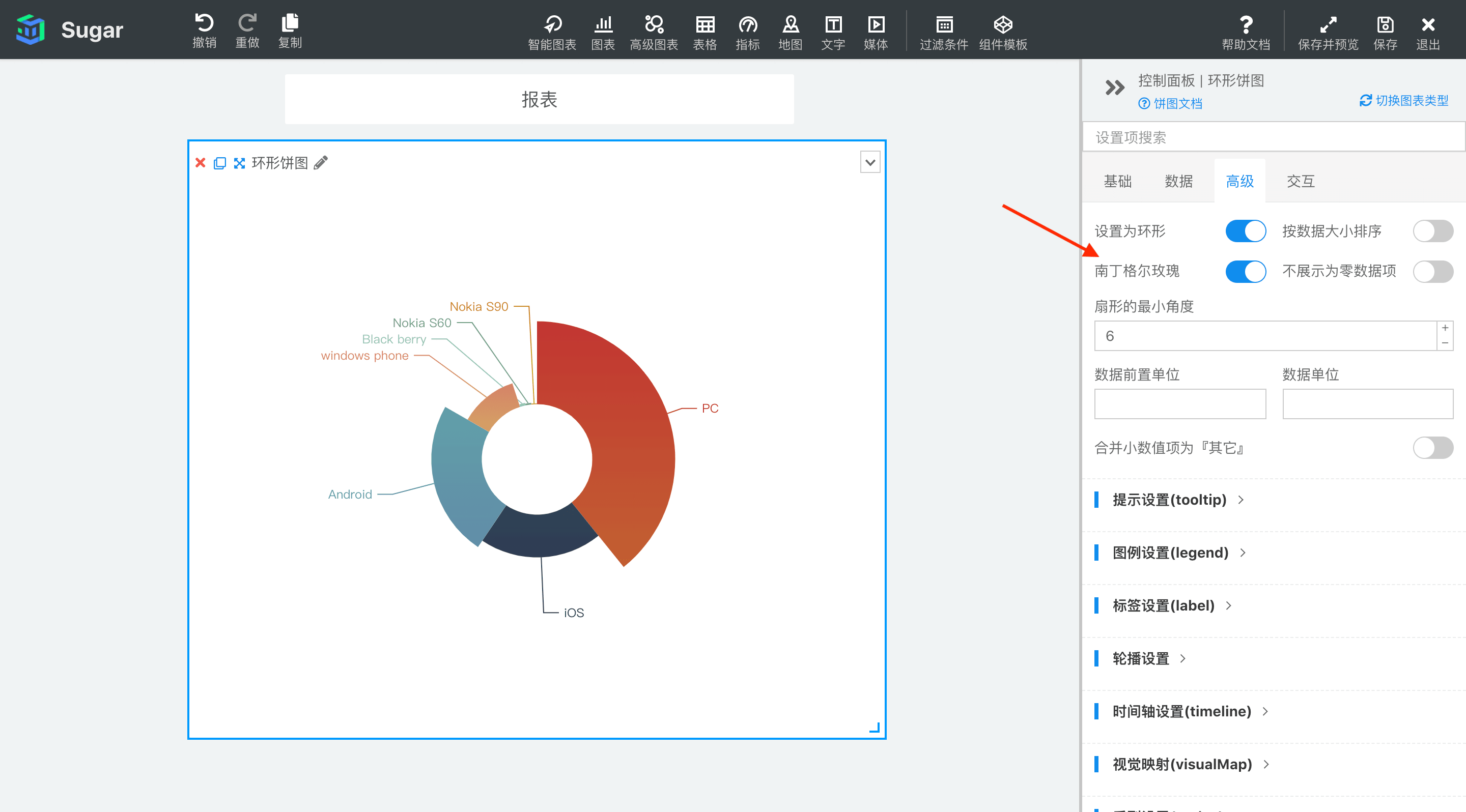Open the 高级图表 advanced charts menu
The image size is (1466, 812).
(654, 33)
